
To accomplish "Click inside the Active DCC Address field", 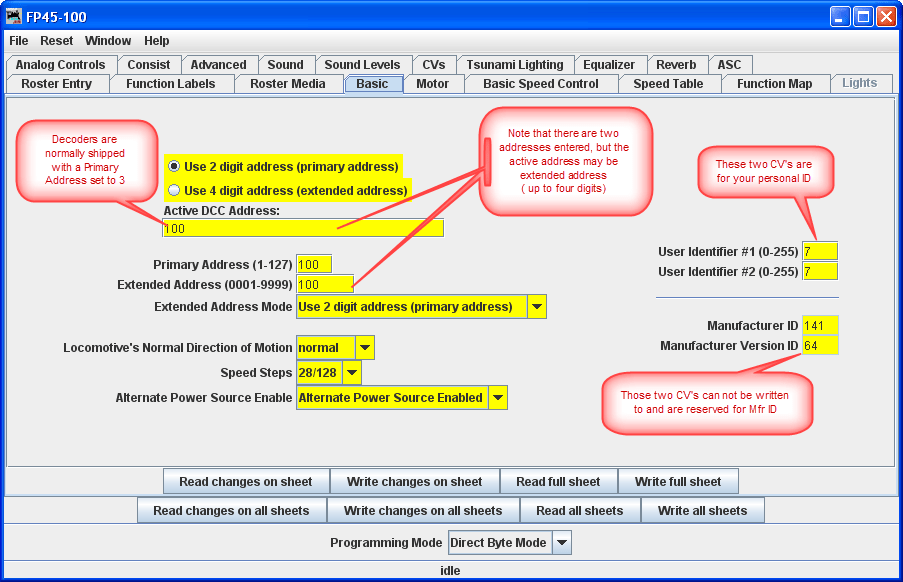I will [300, 228].
